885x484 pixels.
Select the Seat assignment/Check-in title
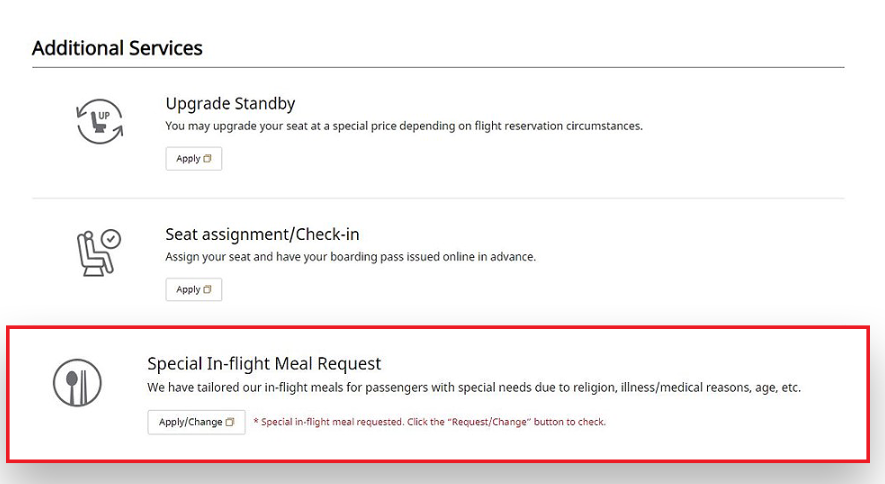coord(262,234)
